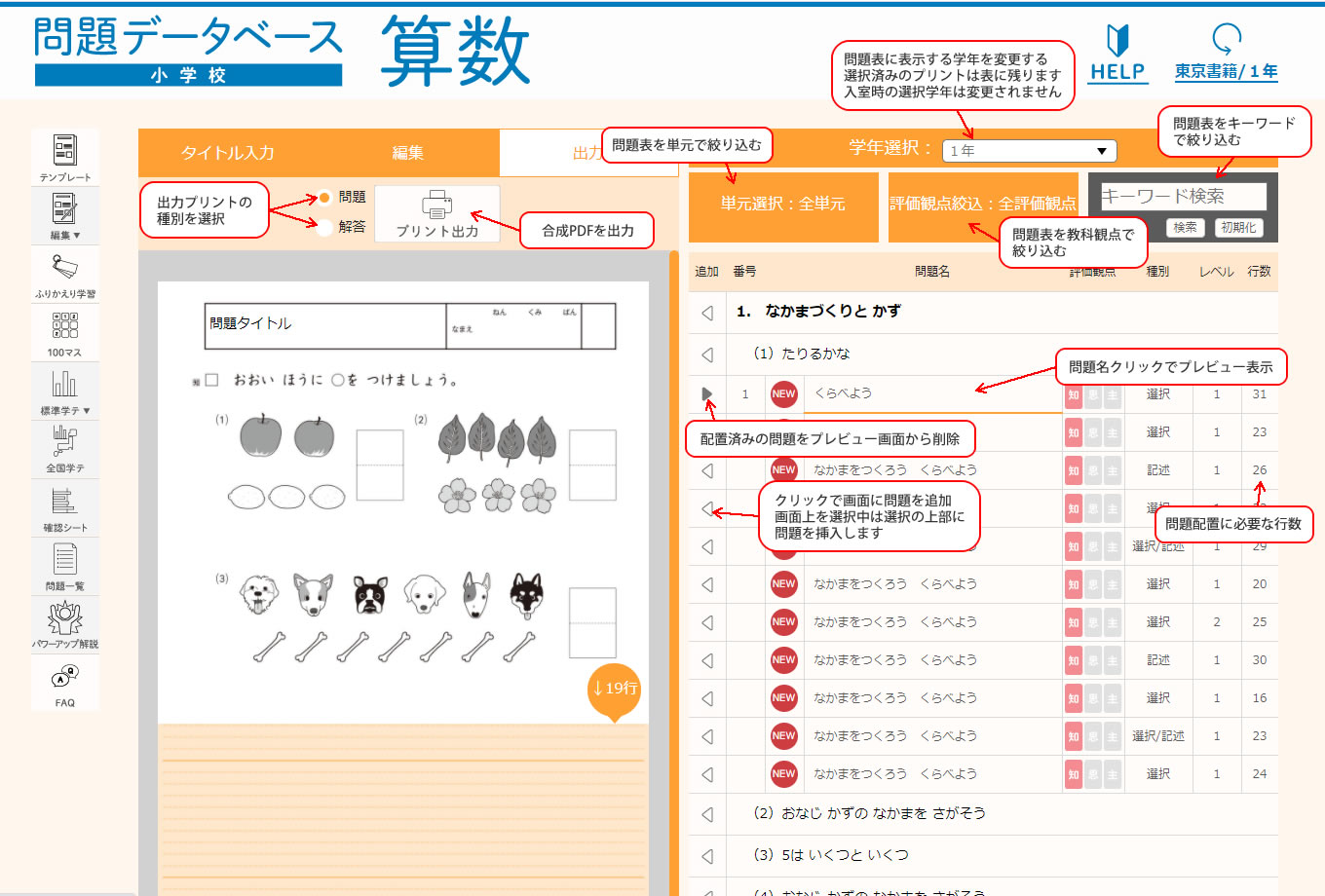Add the 選択 problem with 16 lines
Viewport: 1325px width, 896px height.
[x=707, y=698]
